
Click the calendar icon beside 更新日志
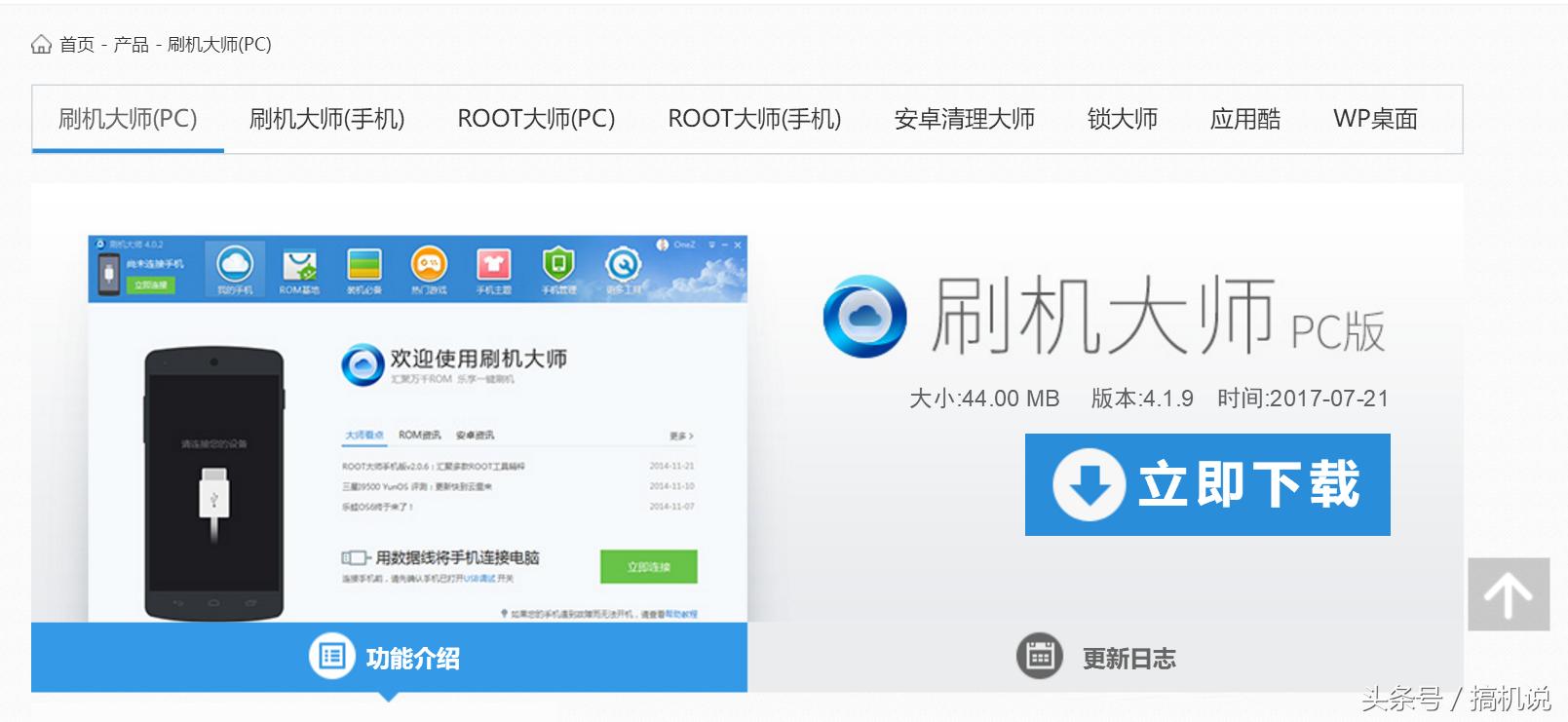point(1040,656)
